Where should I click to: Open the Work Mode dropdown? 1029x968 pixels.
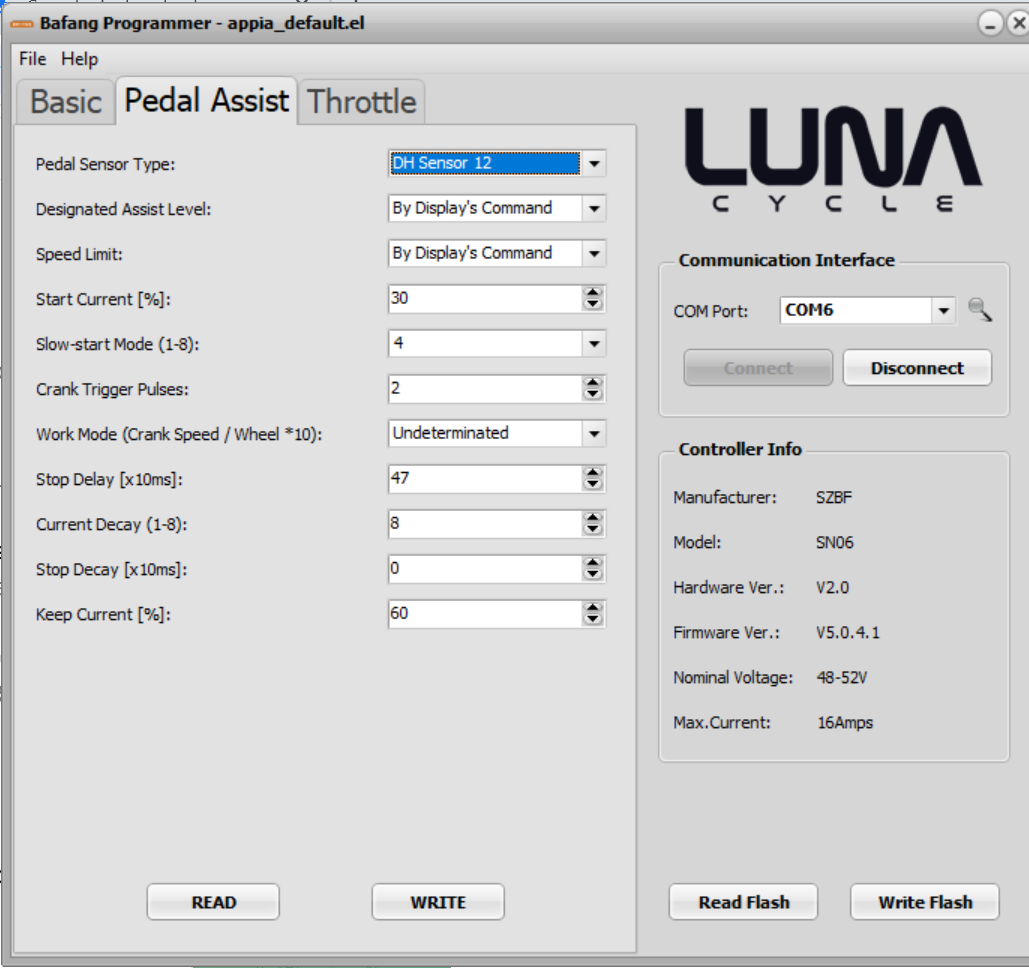point(594,433)
